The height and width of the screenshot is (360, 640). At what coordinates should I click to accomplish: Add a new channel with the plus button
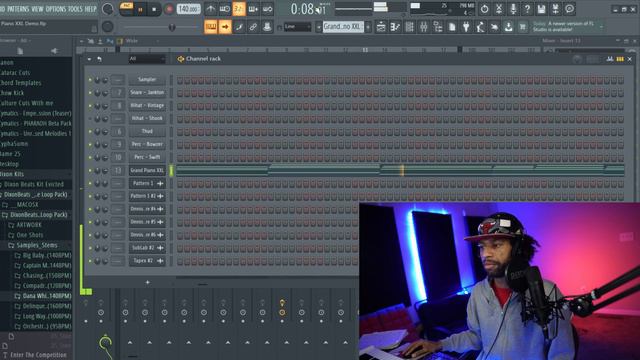point(147,282)
